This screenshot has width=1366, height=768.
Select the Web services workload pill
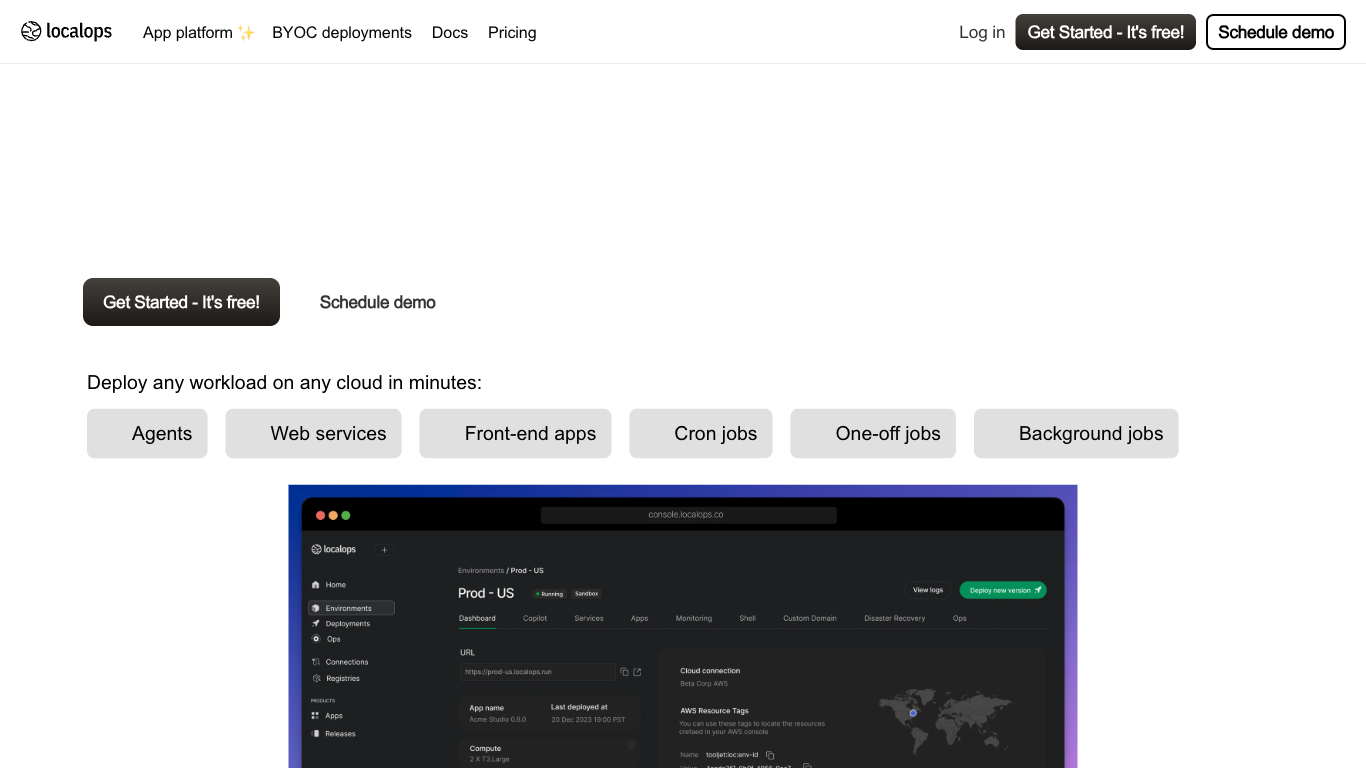(313, 433)
